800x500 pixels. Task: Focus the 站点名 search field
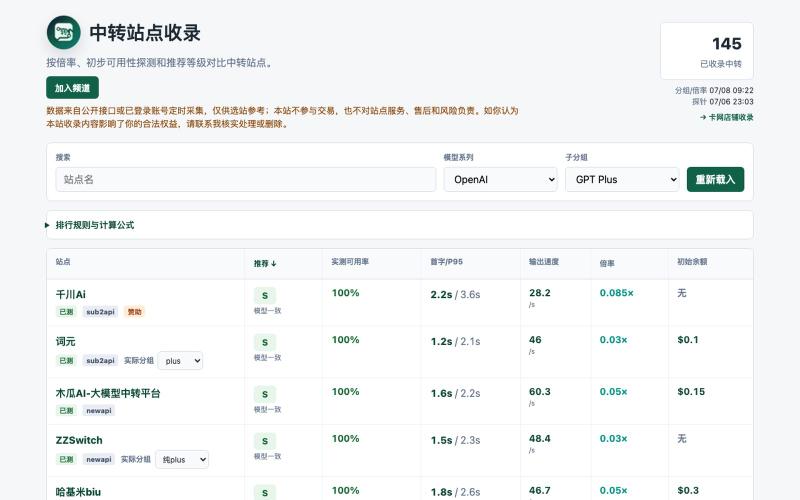pos(246,180)
